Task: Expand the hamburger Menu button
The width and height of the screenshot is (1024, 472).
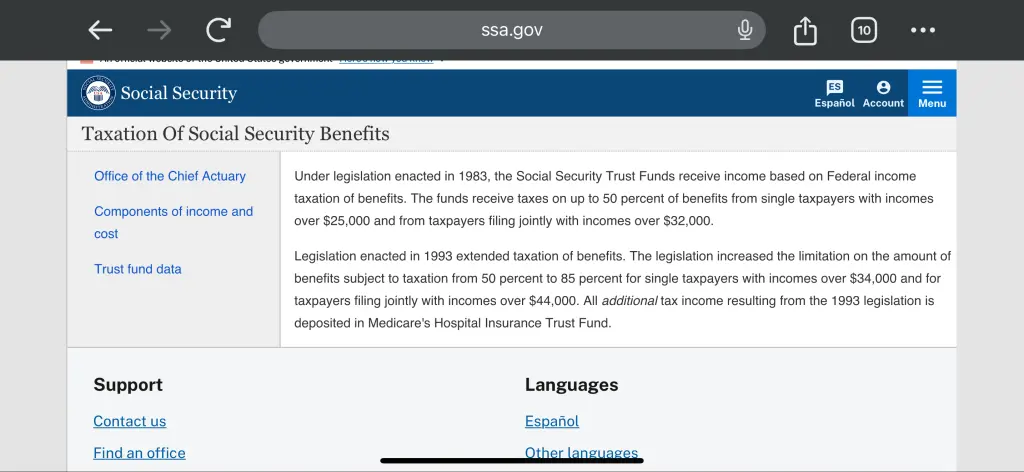Action: click(x=932, y=93)
